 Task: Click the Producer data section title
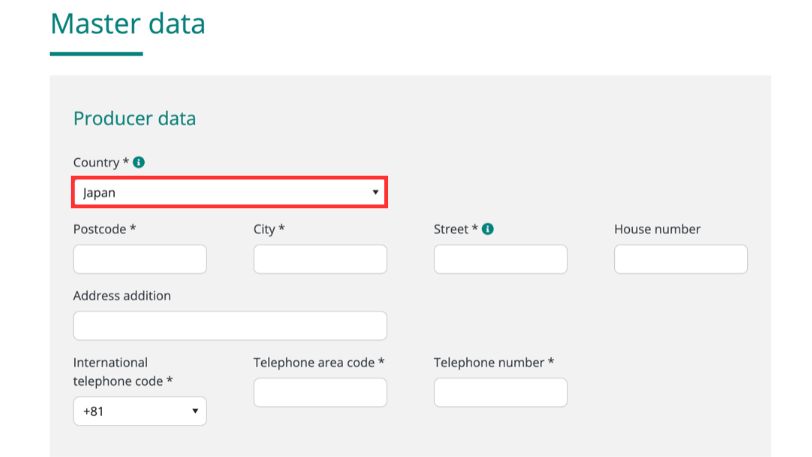click(x=134, y=118)
